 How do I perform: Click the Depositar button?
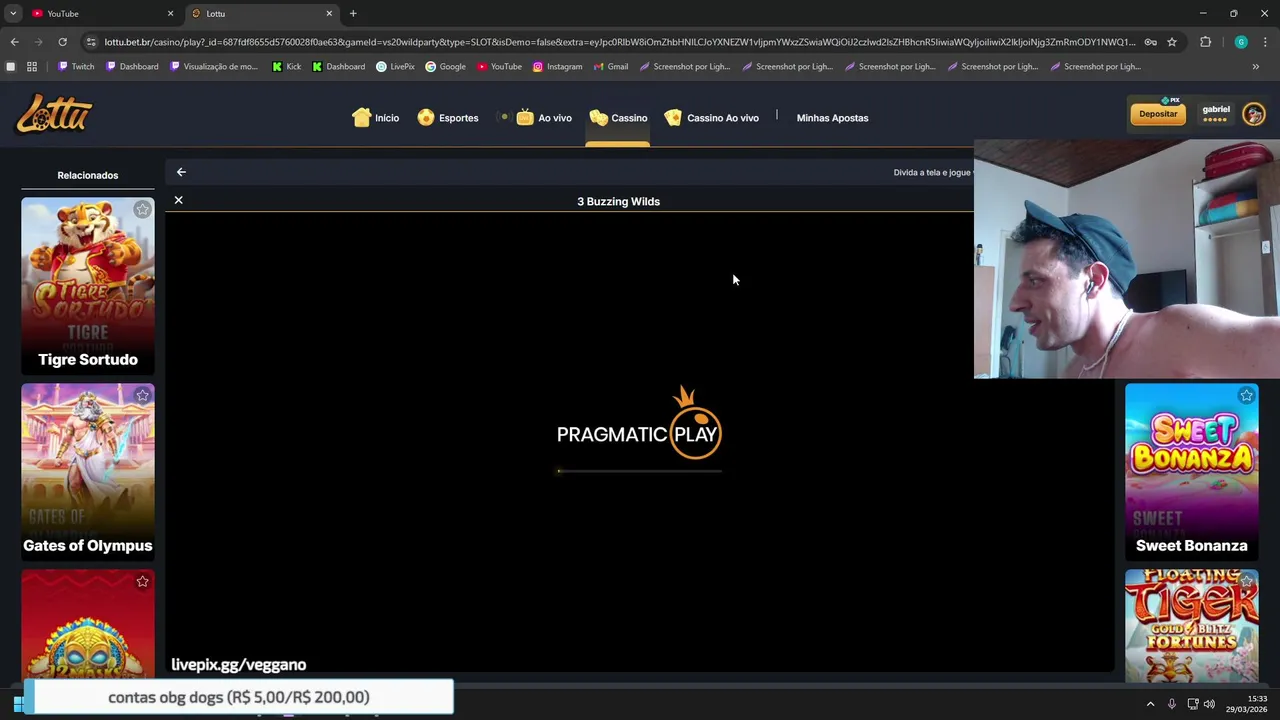pos(1158,114)
